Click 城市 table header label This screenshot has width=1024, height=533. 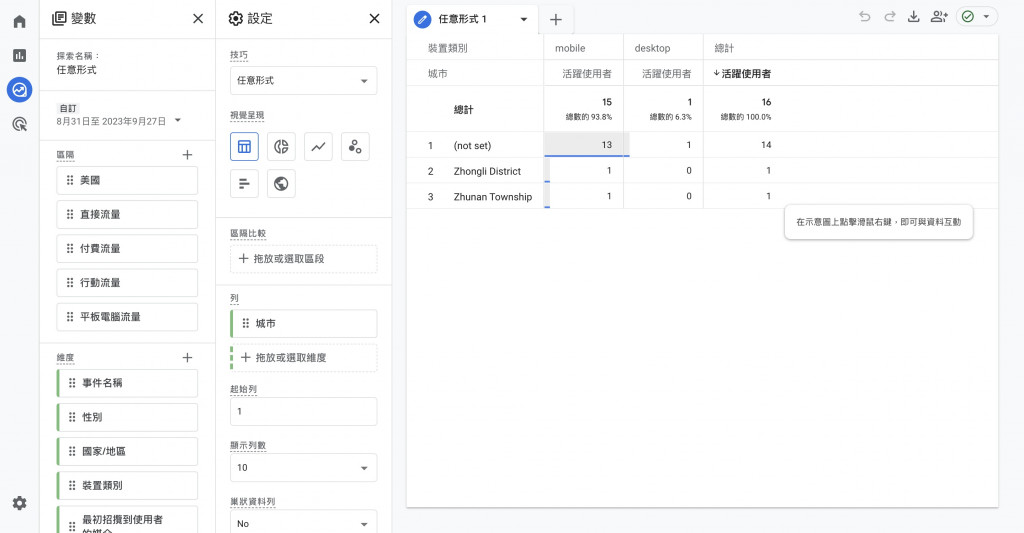point(438,74)
